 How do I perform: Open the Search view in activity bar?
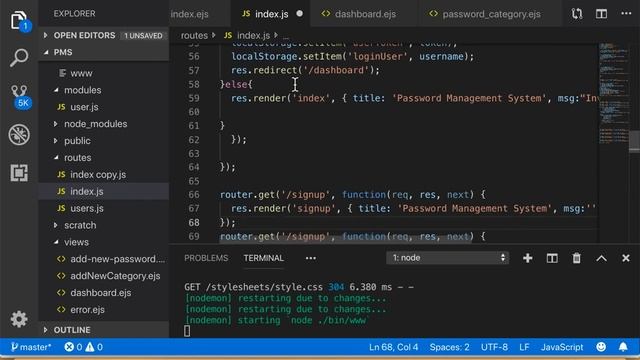point(19,58)
